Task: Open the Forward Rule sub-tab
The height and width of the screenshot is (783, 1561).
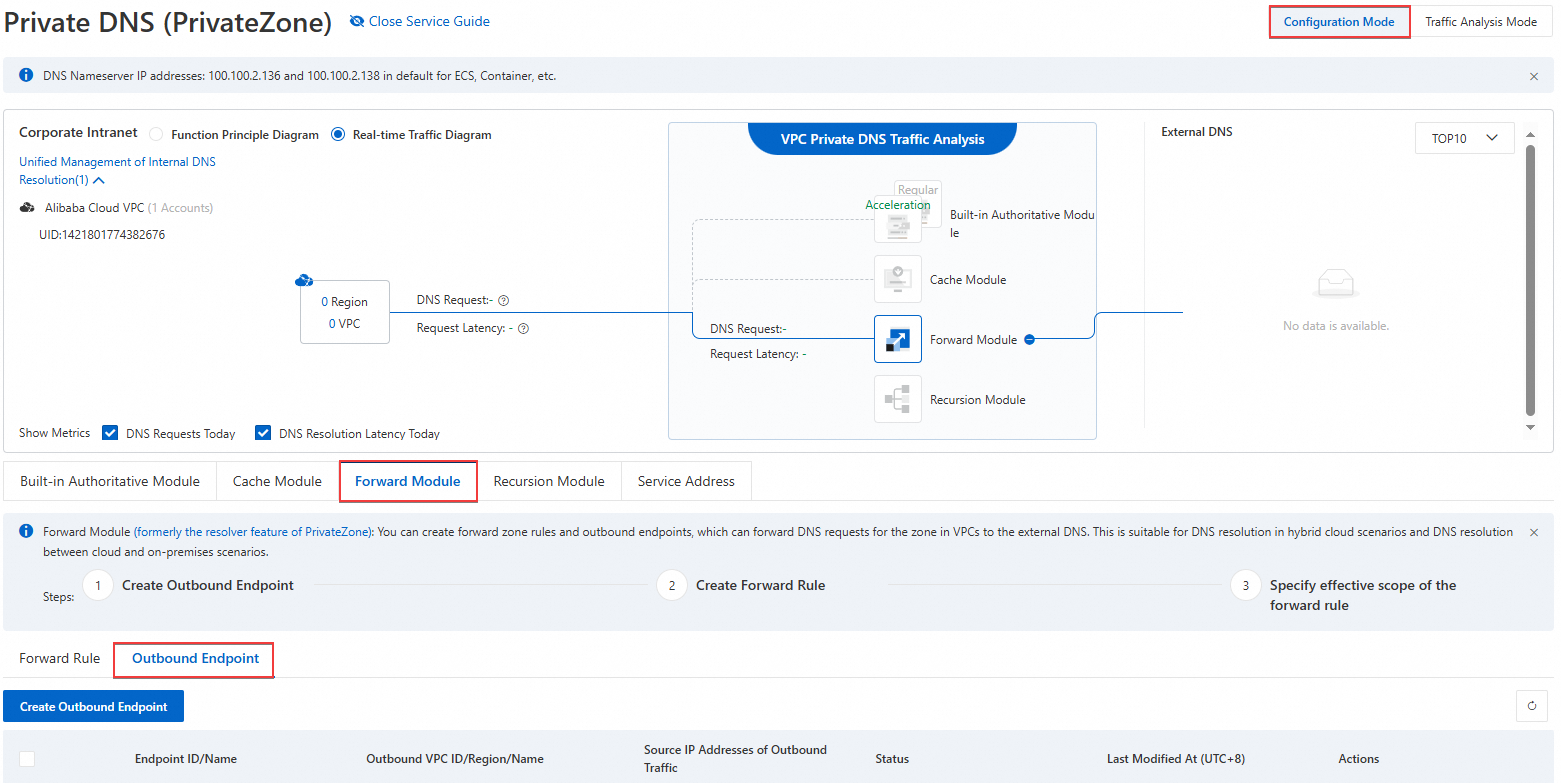Action: point(60,658)
